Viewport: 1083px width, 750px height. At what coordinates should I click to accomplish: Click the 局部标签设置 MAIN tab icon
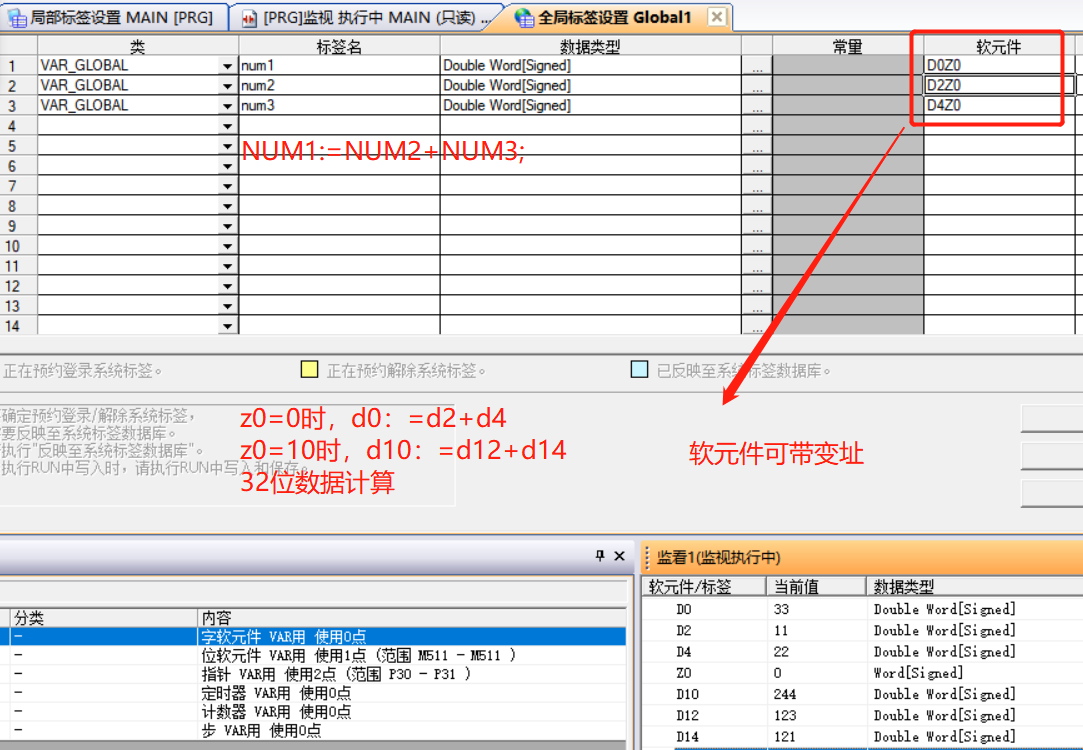point(18,18)
